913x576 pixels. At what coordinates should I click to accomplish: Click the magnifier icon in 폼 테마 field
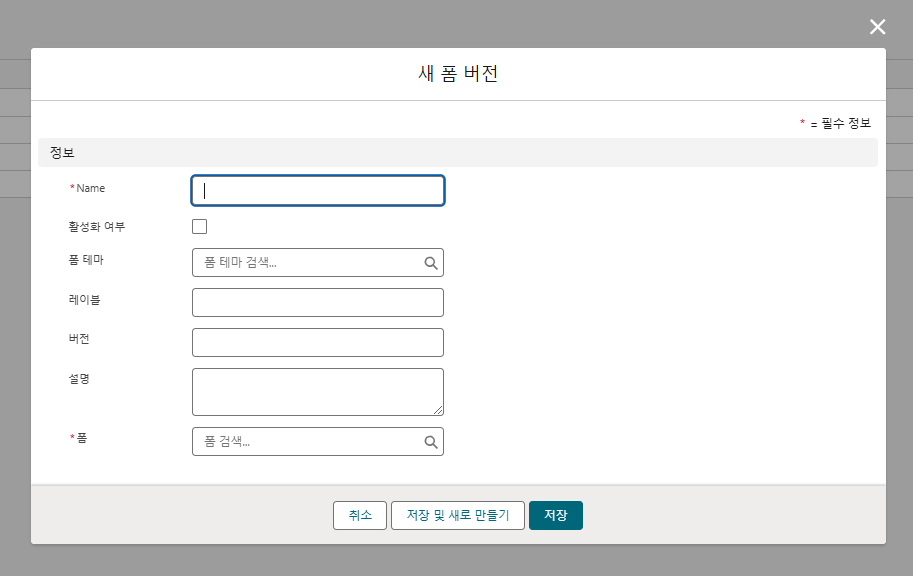[x=431, y=263]
